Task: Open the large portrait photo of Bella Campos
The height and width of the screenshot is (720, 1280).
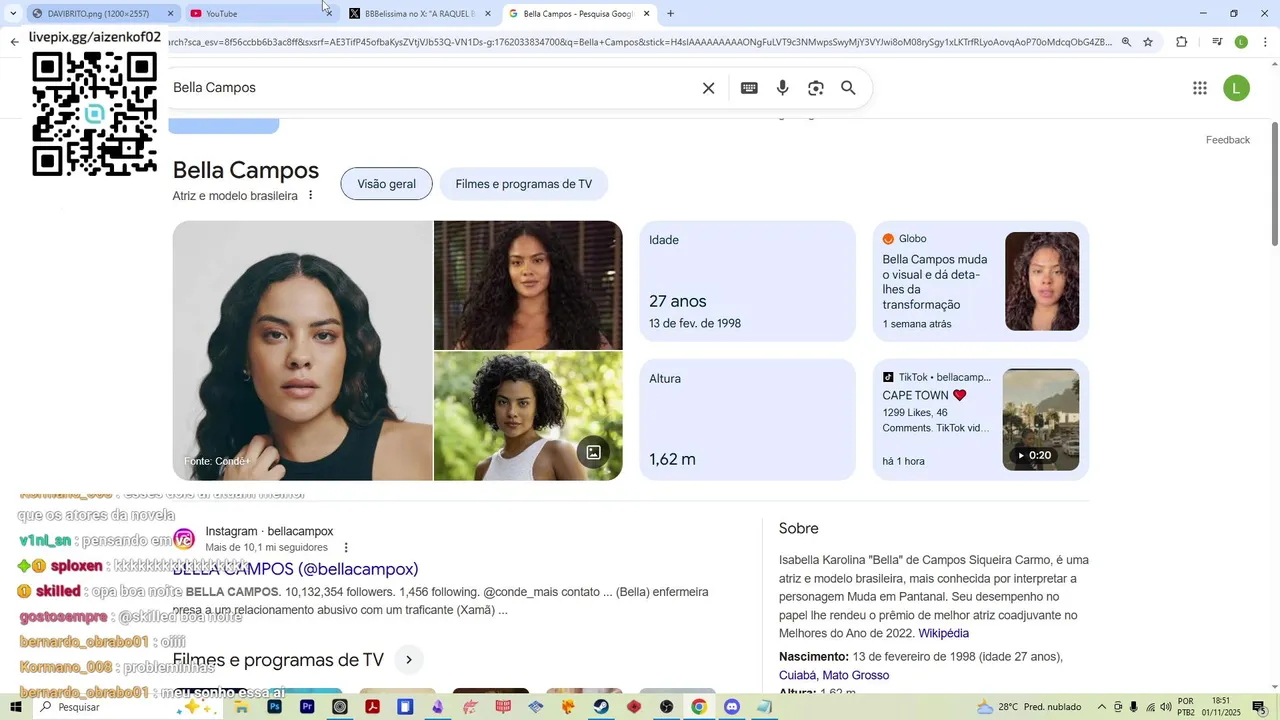Action: pos(302,350)
